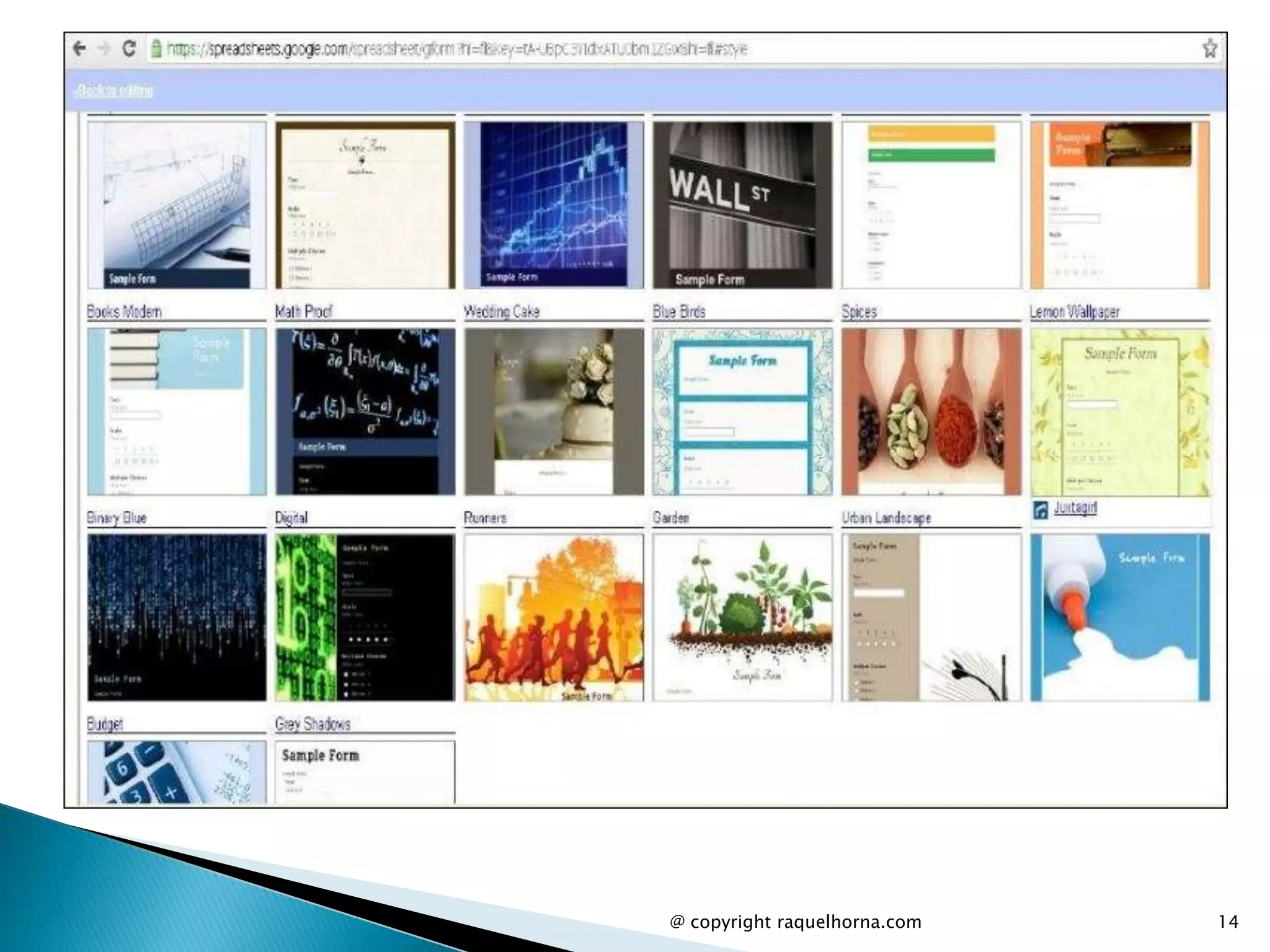Screen dimensions: 1270x952
Task: Select the Blue Birds theme thumbnail
Action: (x=742, y=412)
